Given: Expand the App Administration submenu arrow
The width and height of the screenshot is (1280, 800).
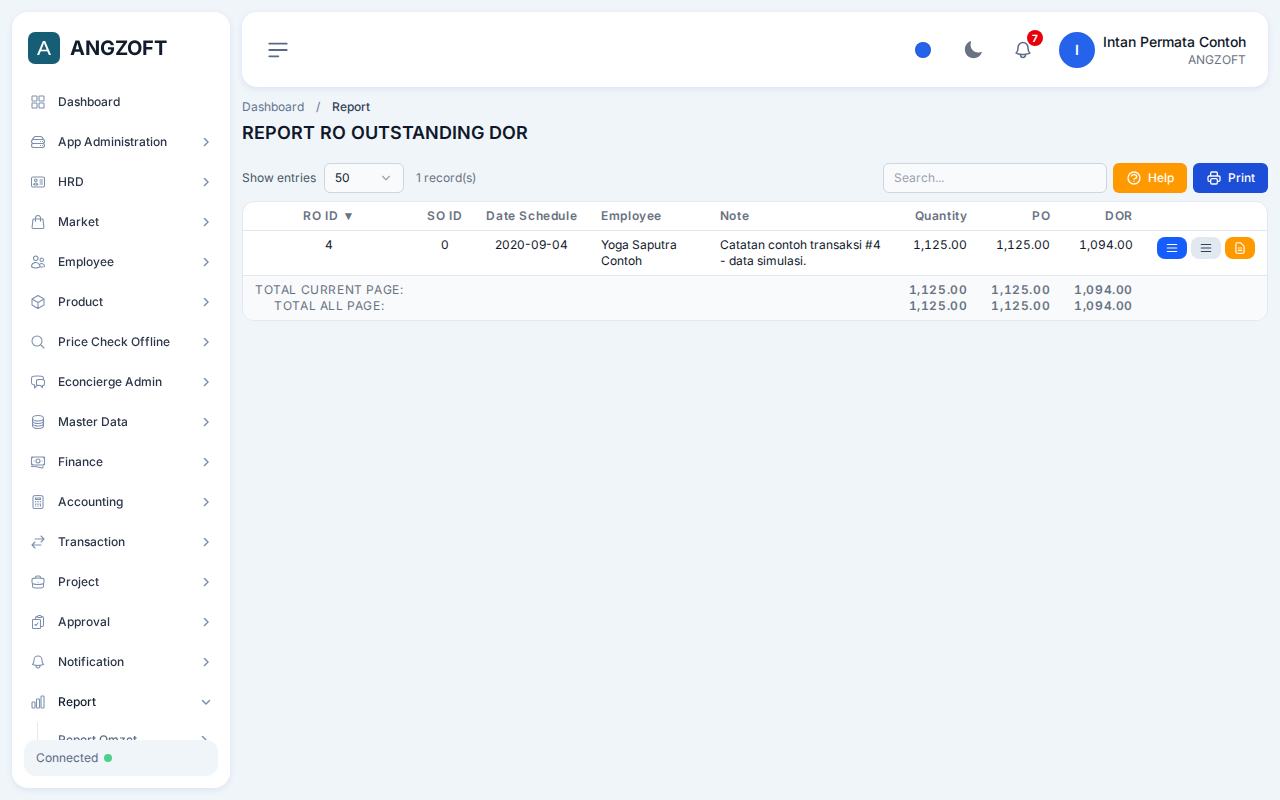Looking at the screenshot, I should [206, 142].
